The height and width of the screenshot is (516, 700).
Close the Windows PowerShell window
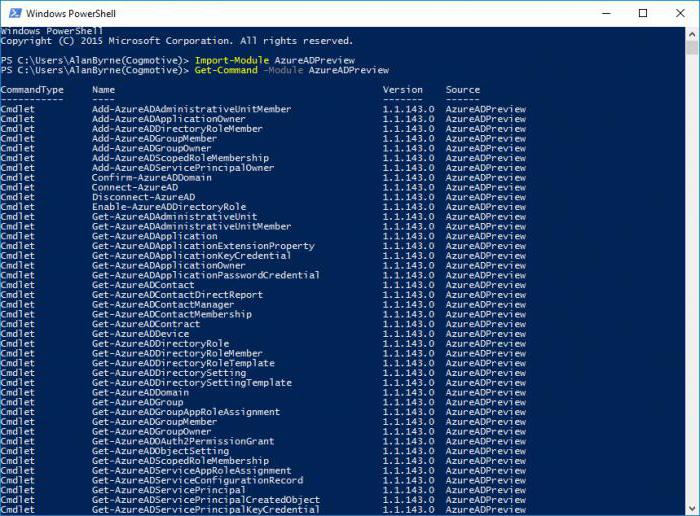tap(680, 13)
